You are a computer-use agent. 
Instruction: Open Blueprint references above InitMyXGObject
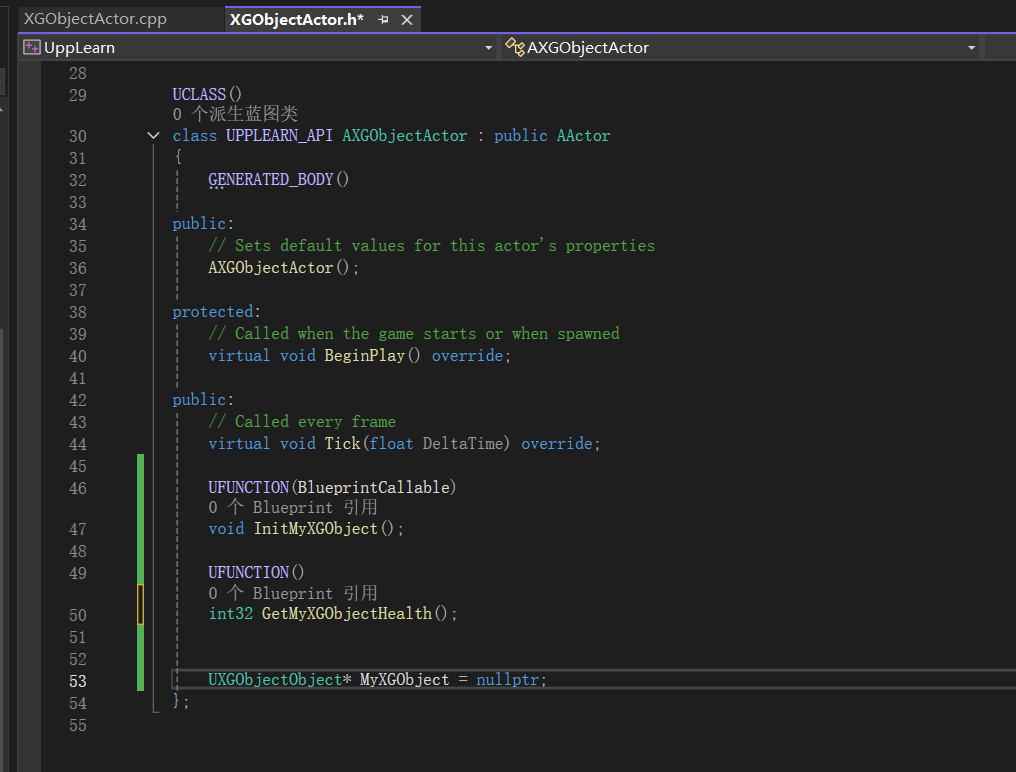tap(293, 508)
